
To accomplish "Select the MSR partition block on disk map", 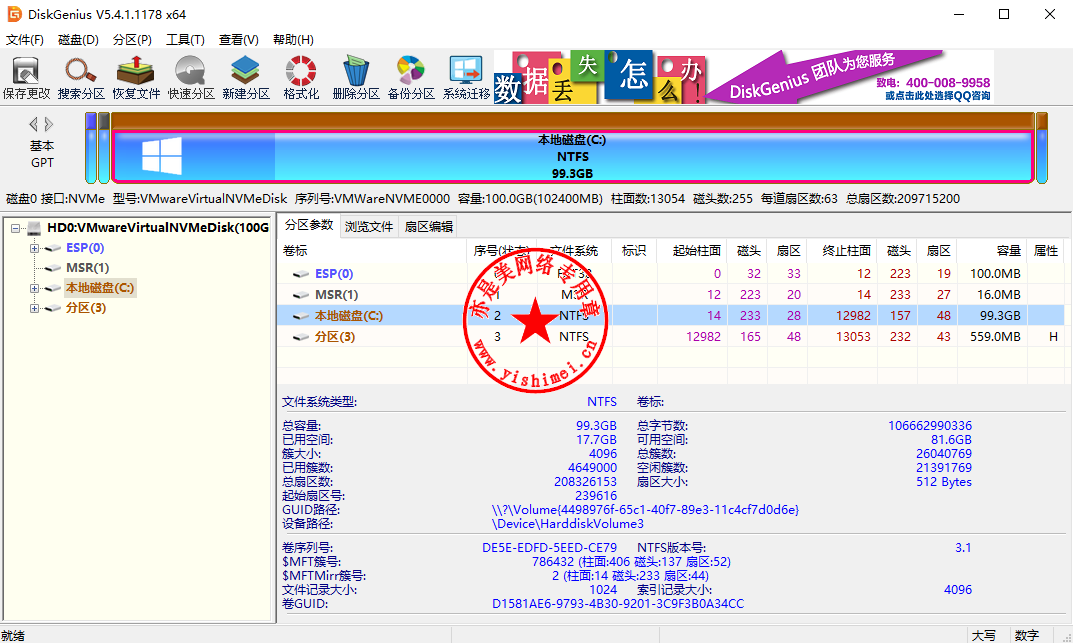I will pyautogui.click(x=104, y=148).
